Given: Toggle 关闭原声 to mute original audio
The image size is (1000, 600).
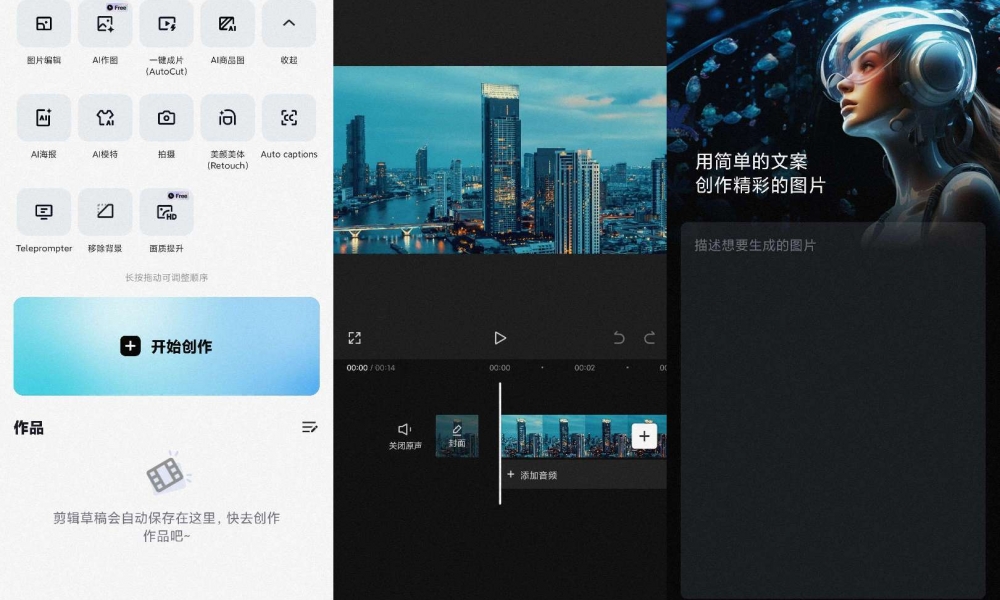Looking at the screenshot, I should point(405,435).
